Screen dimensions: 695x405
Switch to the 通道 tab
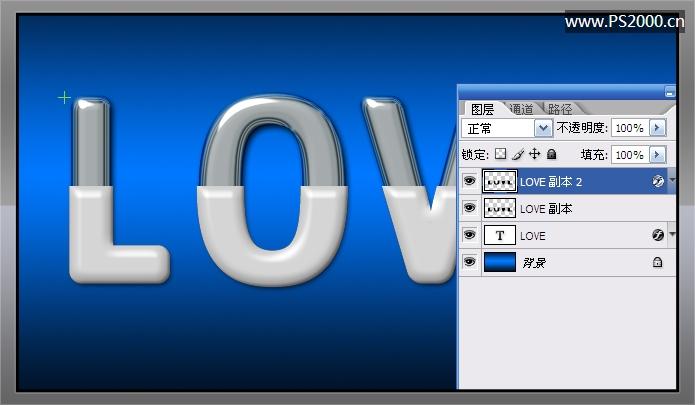pos(521,109)
